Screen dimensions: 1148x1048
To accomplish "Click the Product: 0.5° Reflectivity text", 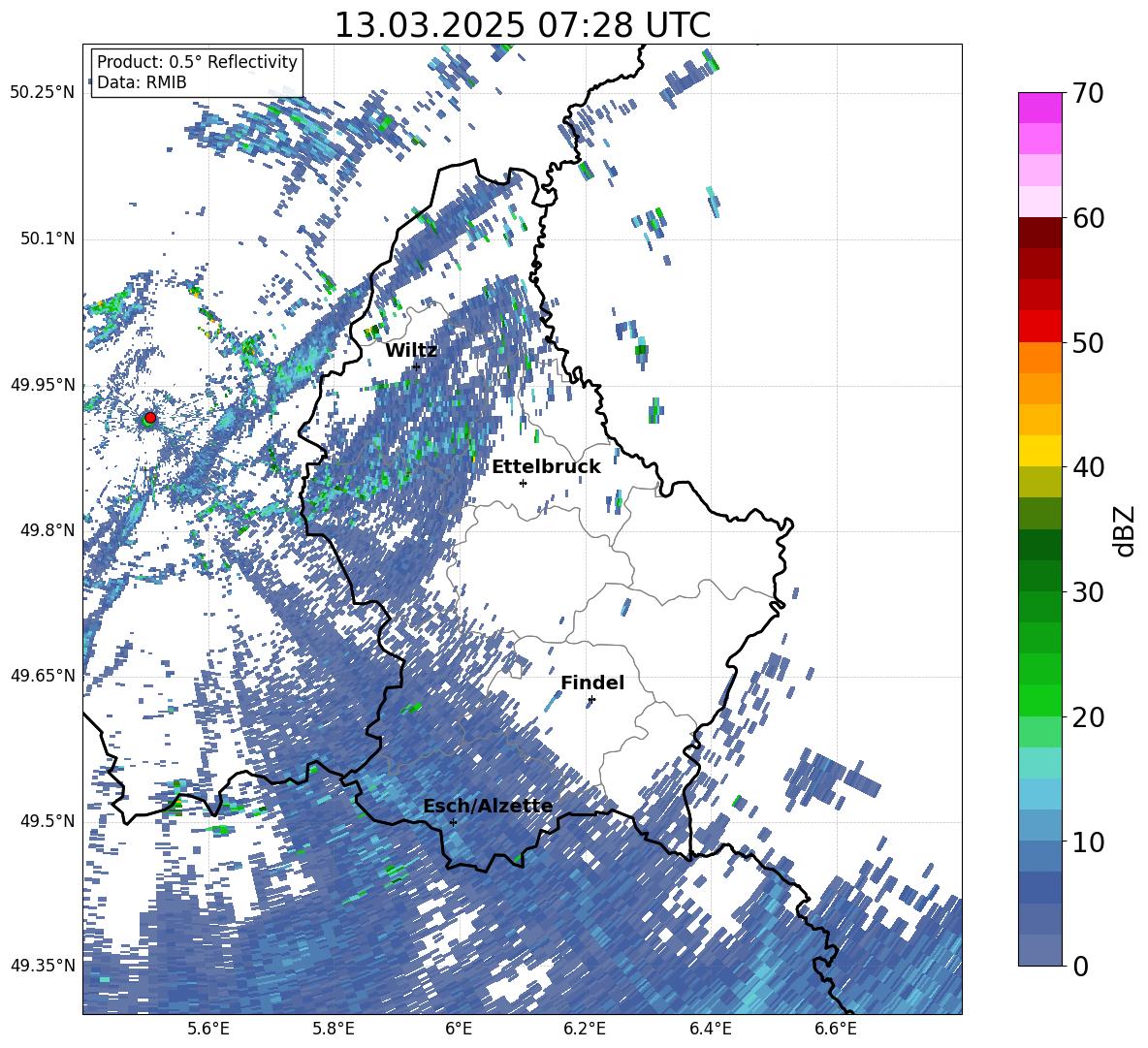I will (x=197, y=61).
